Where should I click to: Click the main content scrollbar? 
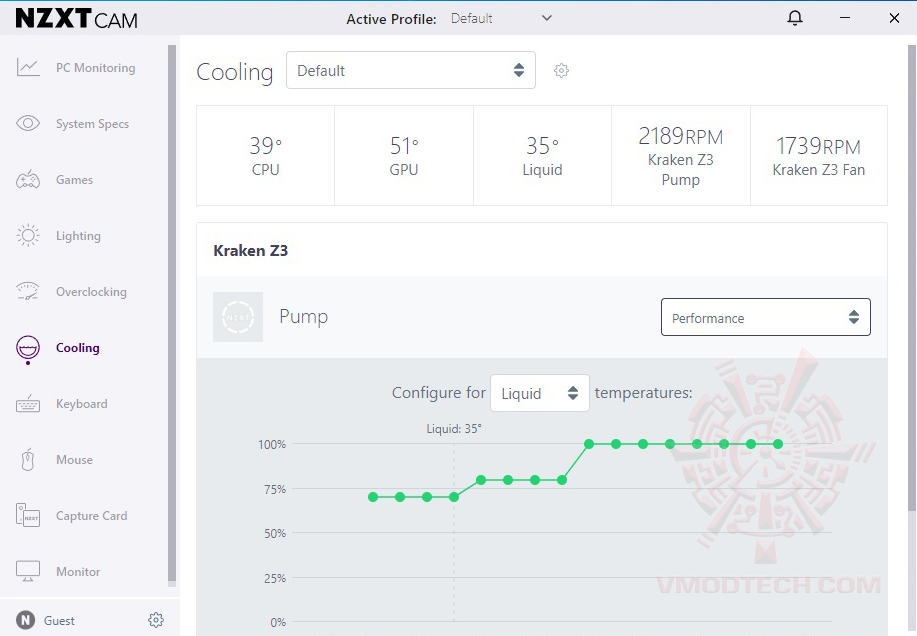[912, 278]
